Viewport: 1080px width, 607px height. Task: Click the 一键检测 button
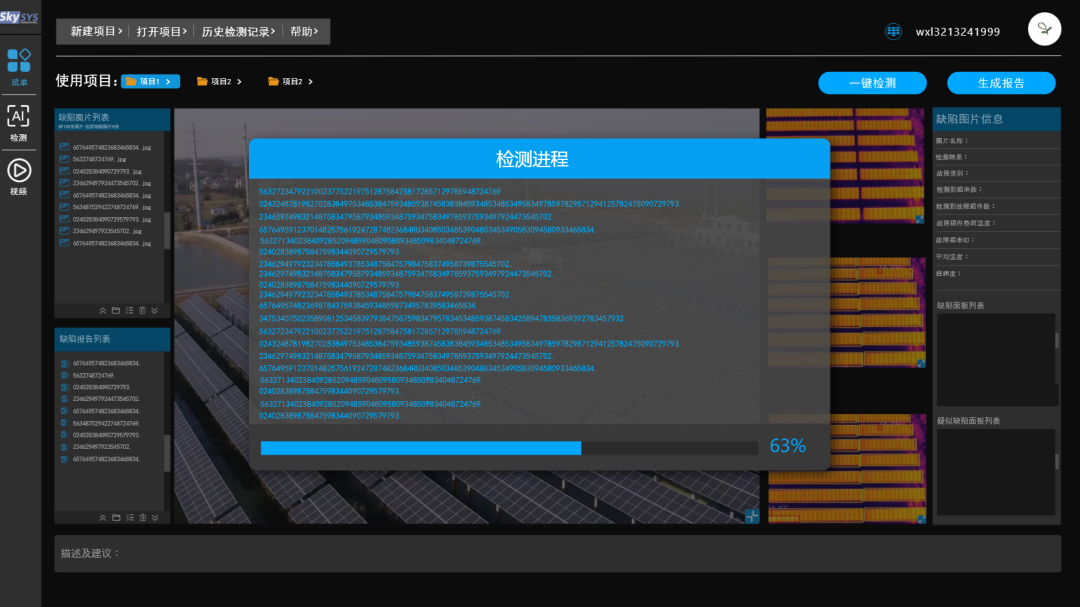pos(872,83)
